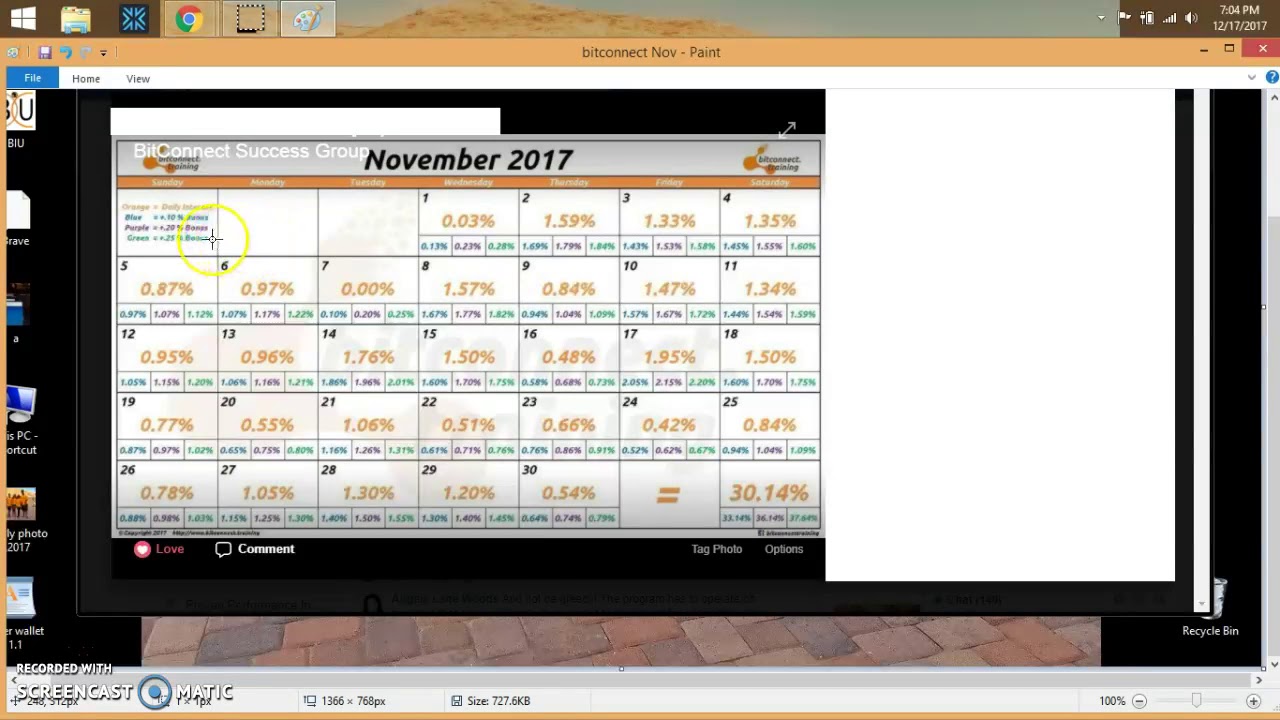Open the Windows Start button
The height and width of the screenshot is (720, 1280).
click(22, 18)
